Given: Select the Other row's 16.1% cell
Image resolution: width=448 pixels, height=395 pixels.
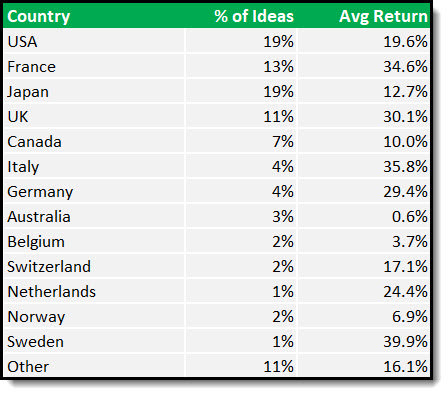Looking at the screenshot, I should (364, 366).
